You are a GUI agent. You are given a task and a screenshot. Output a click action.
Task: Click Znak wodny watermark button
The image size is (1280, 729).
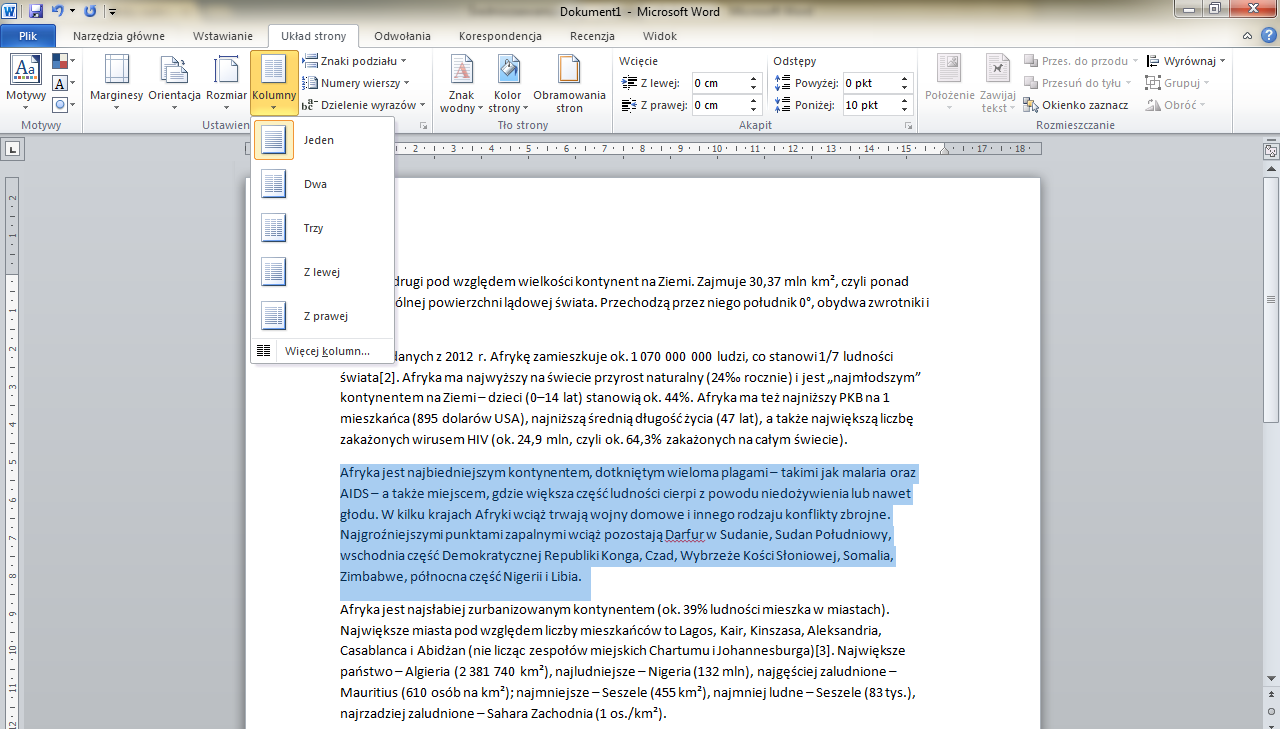[461, 83]
